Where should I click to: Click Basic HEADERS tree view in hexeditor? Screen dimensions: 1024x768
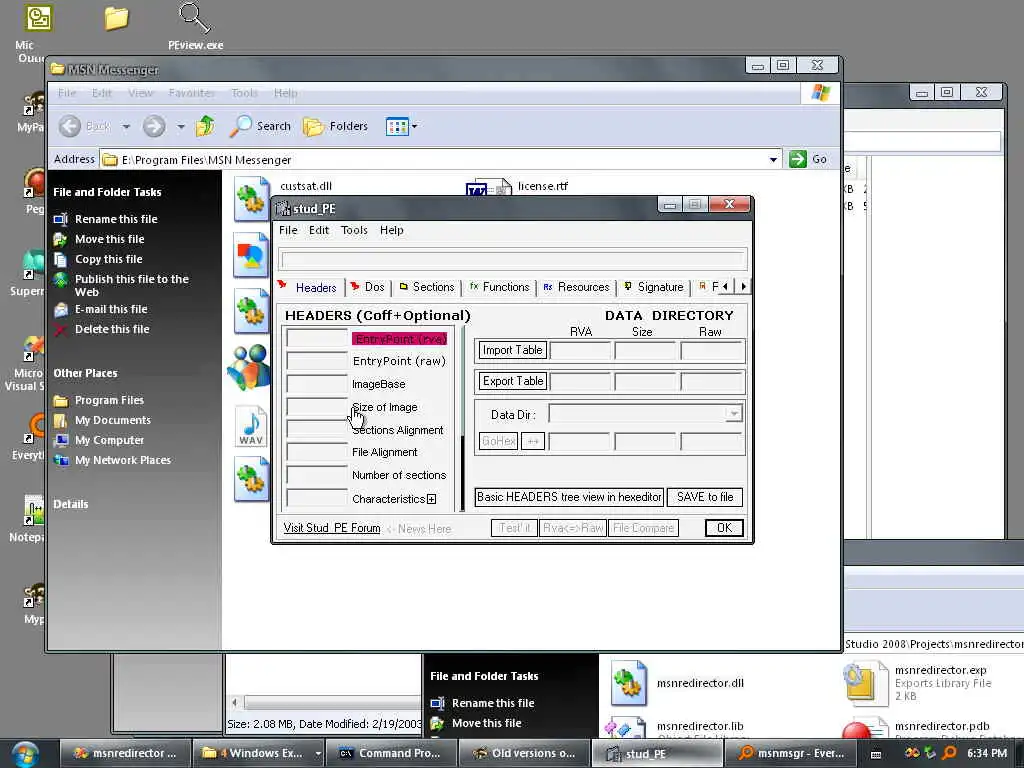tap(569, 497)
